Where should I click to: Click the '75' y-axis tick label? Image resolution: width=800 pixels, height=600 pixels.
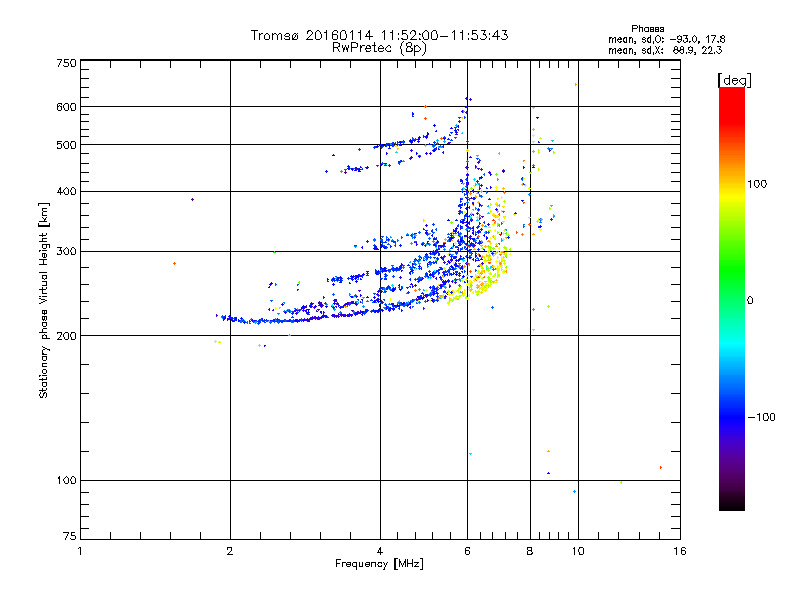(x=70, y=536)
